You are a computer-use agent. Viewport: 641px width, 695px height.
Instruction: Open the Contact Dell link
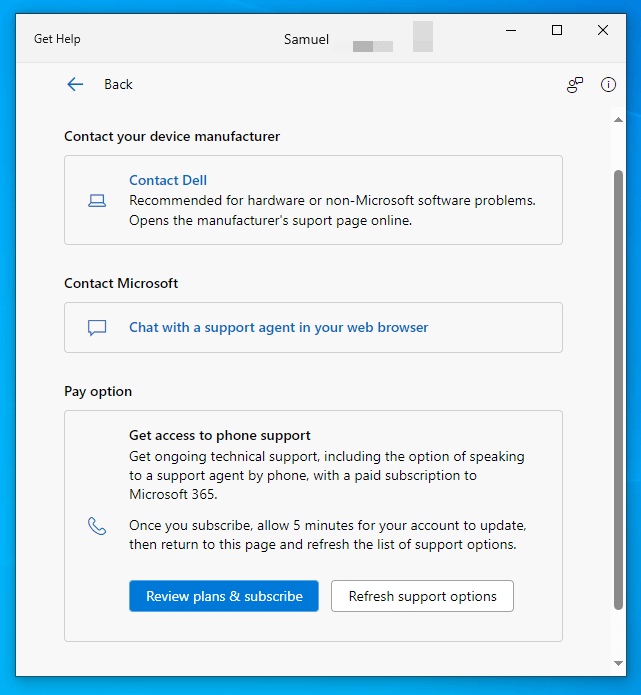[x=168, y=180]
